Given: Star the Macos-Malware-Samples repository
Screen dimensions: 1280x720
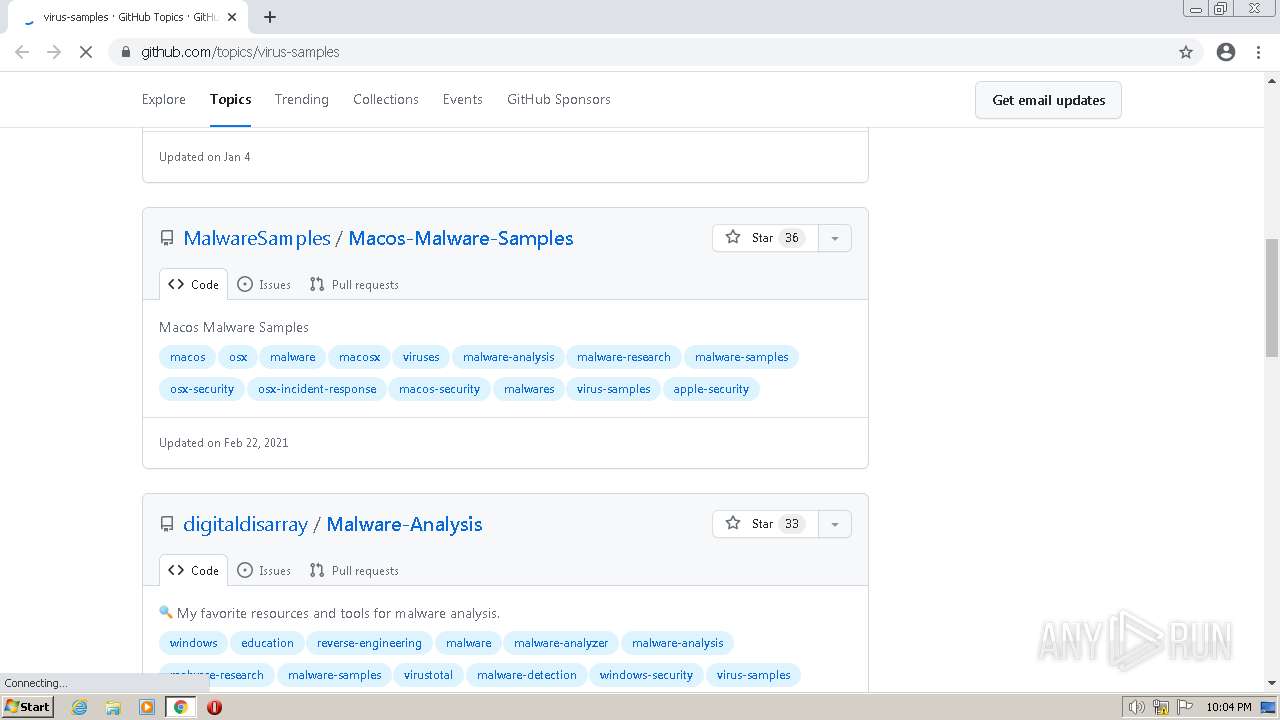Looking at the screenshot, I should pyautogui.click(x=765, y=238).
